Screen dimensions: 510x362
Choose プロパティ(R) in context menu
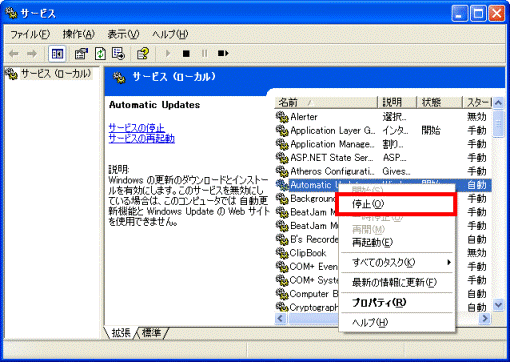pyautogui.click(x=397, y=303)
